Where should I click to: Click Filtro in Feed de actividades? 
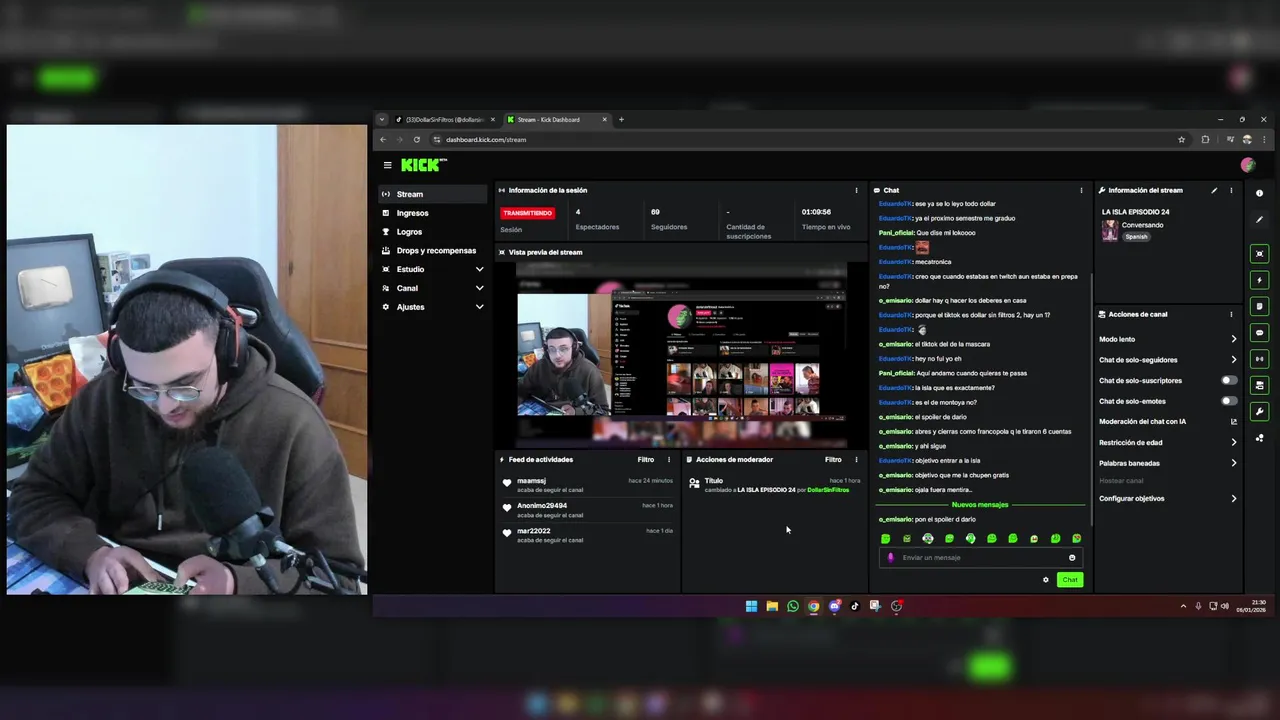tap(646, 460)
